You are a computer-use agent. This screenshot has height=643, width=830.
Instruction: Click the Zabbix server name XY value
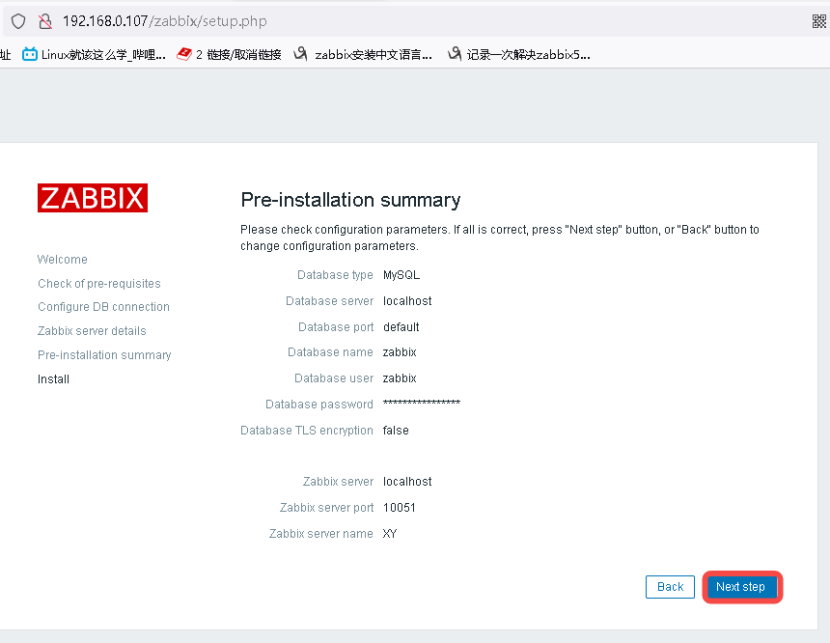tap(390, 533)
